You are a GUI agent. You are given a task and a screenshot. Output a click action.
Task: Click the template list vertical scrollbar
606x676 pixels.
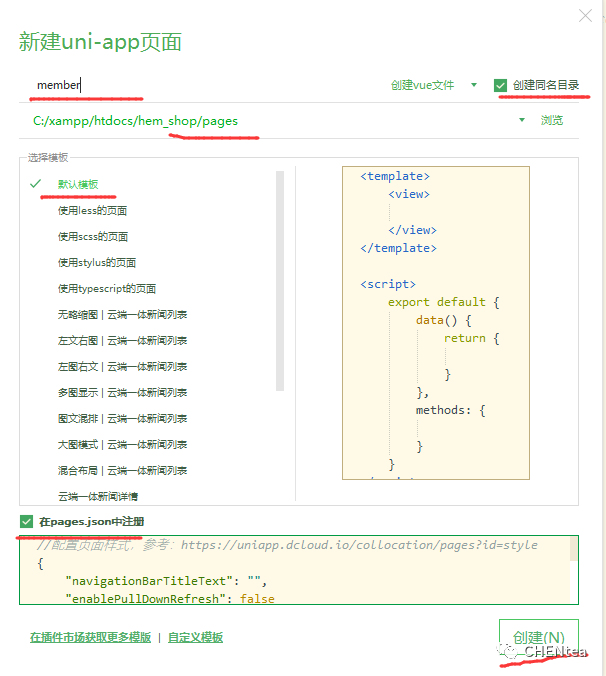point(280,281)
